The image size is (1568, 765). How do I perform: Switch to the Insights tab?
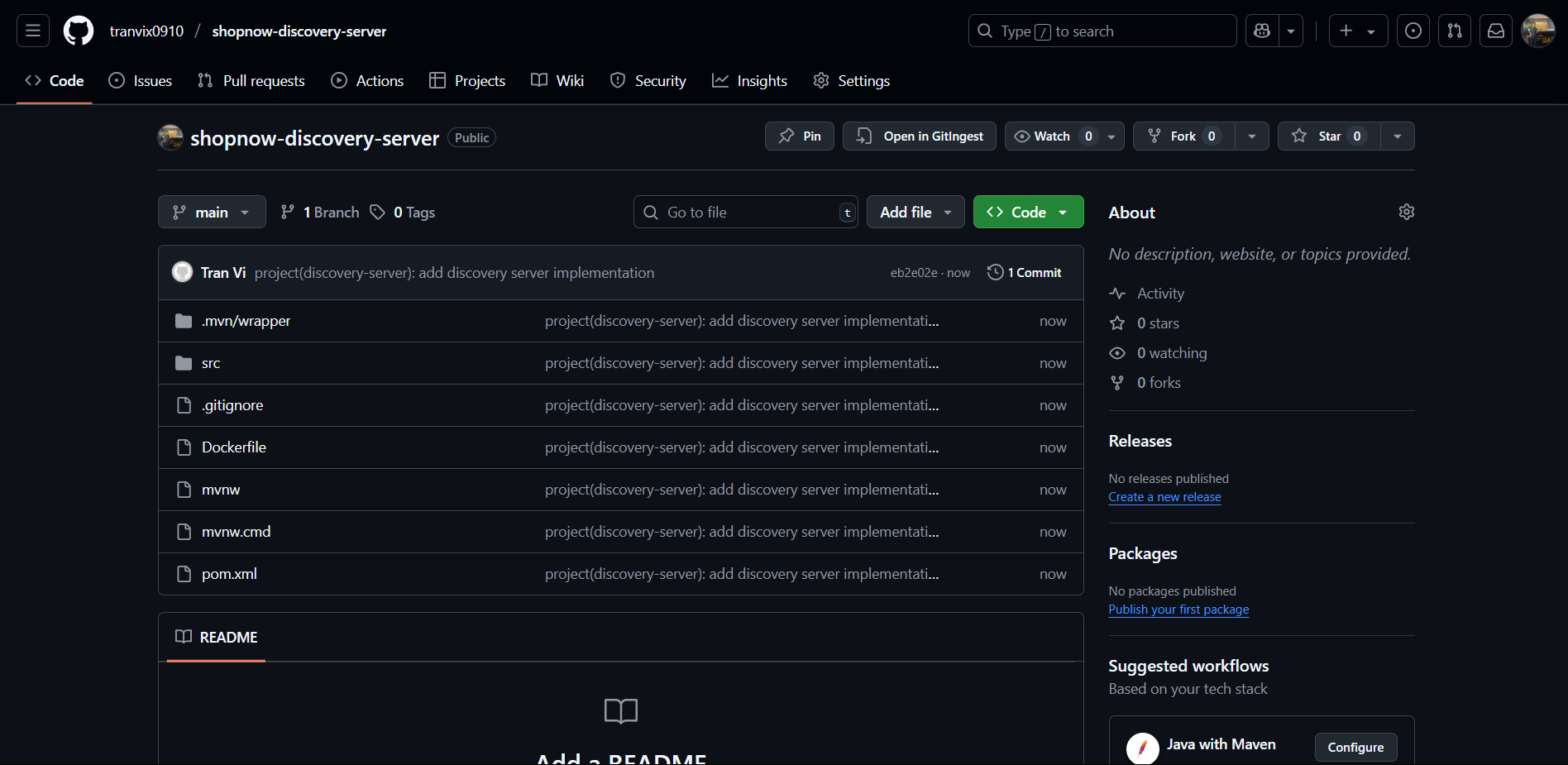(x=749, y=80)
